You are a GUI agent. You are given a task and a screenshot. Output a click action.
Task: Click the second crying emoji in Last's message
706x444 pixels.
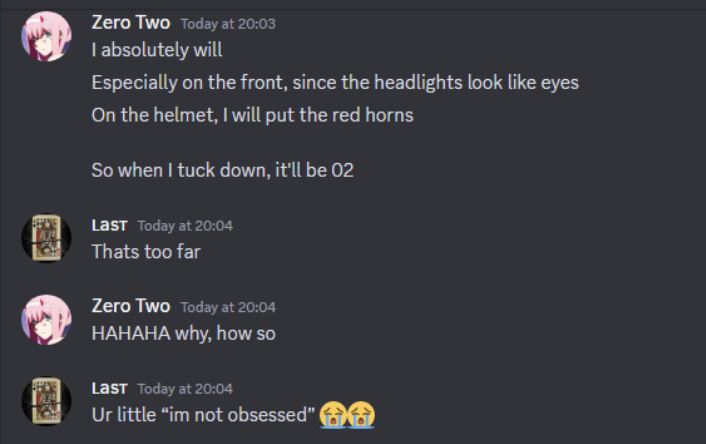pyautogui.click(x=361, y=414)
